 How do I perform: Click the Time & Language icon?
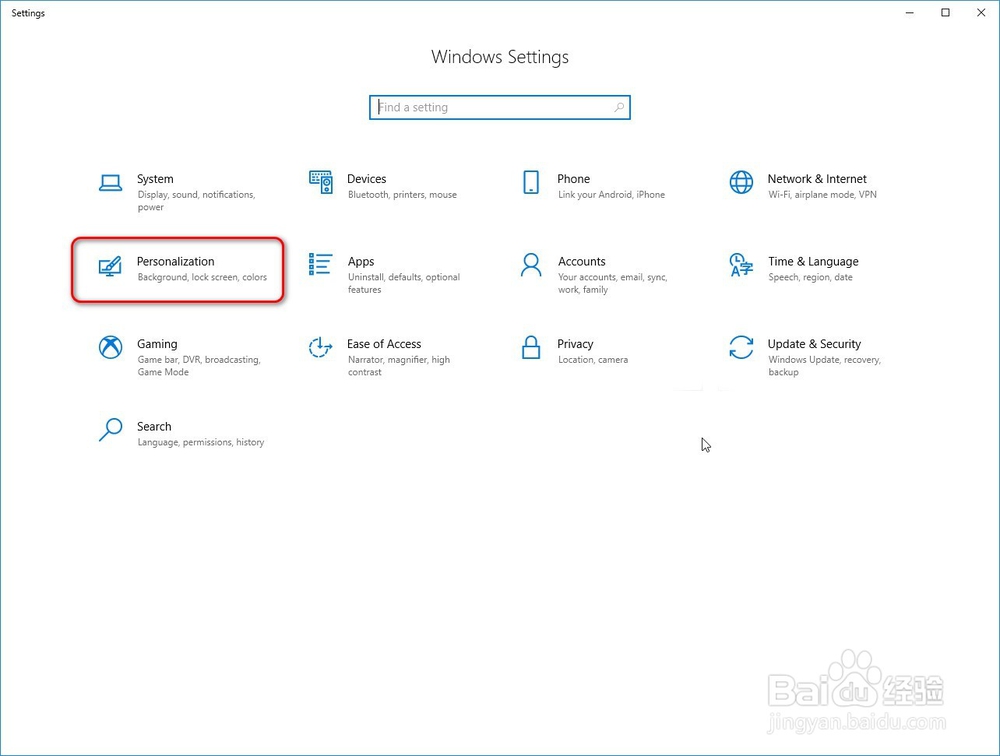pos(741,265)
